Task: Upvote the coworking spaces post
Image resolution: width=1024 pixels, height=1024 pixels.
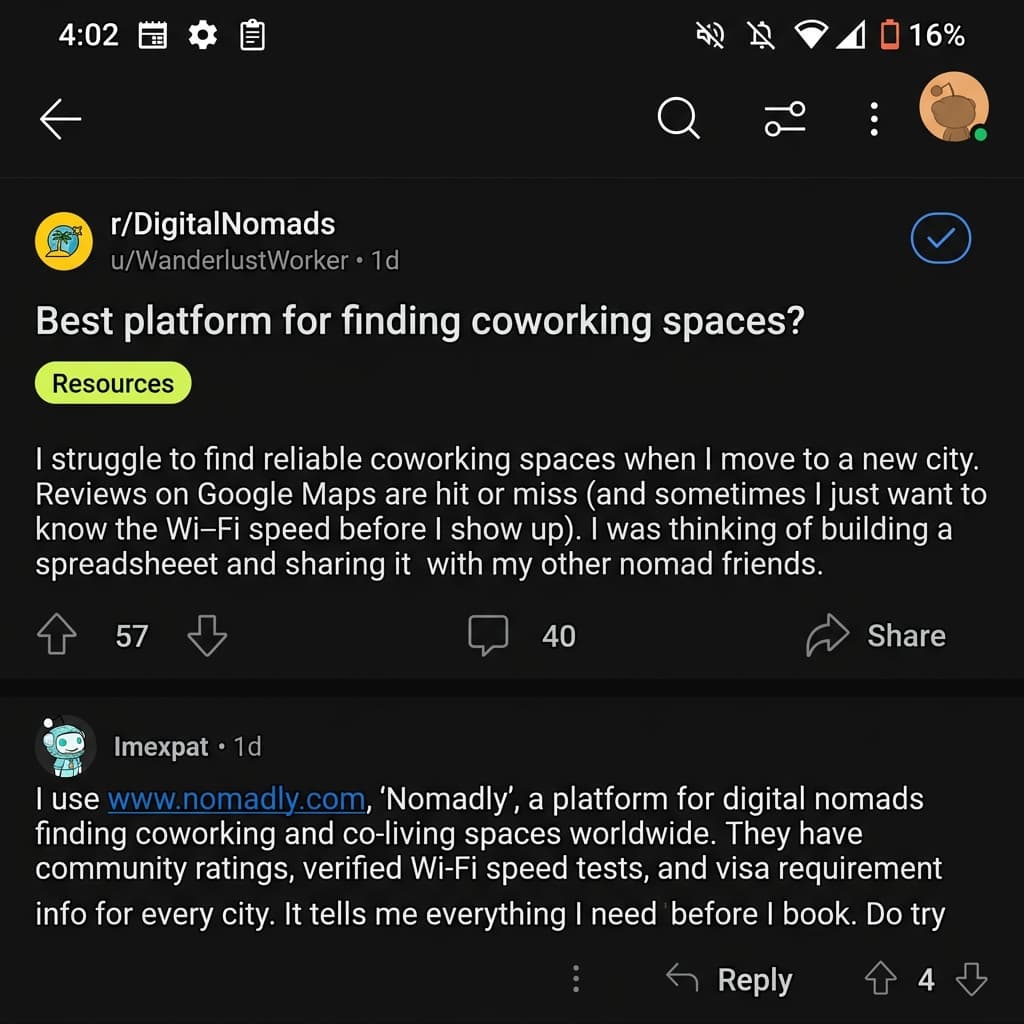Action: 57,635
